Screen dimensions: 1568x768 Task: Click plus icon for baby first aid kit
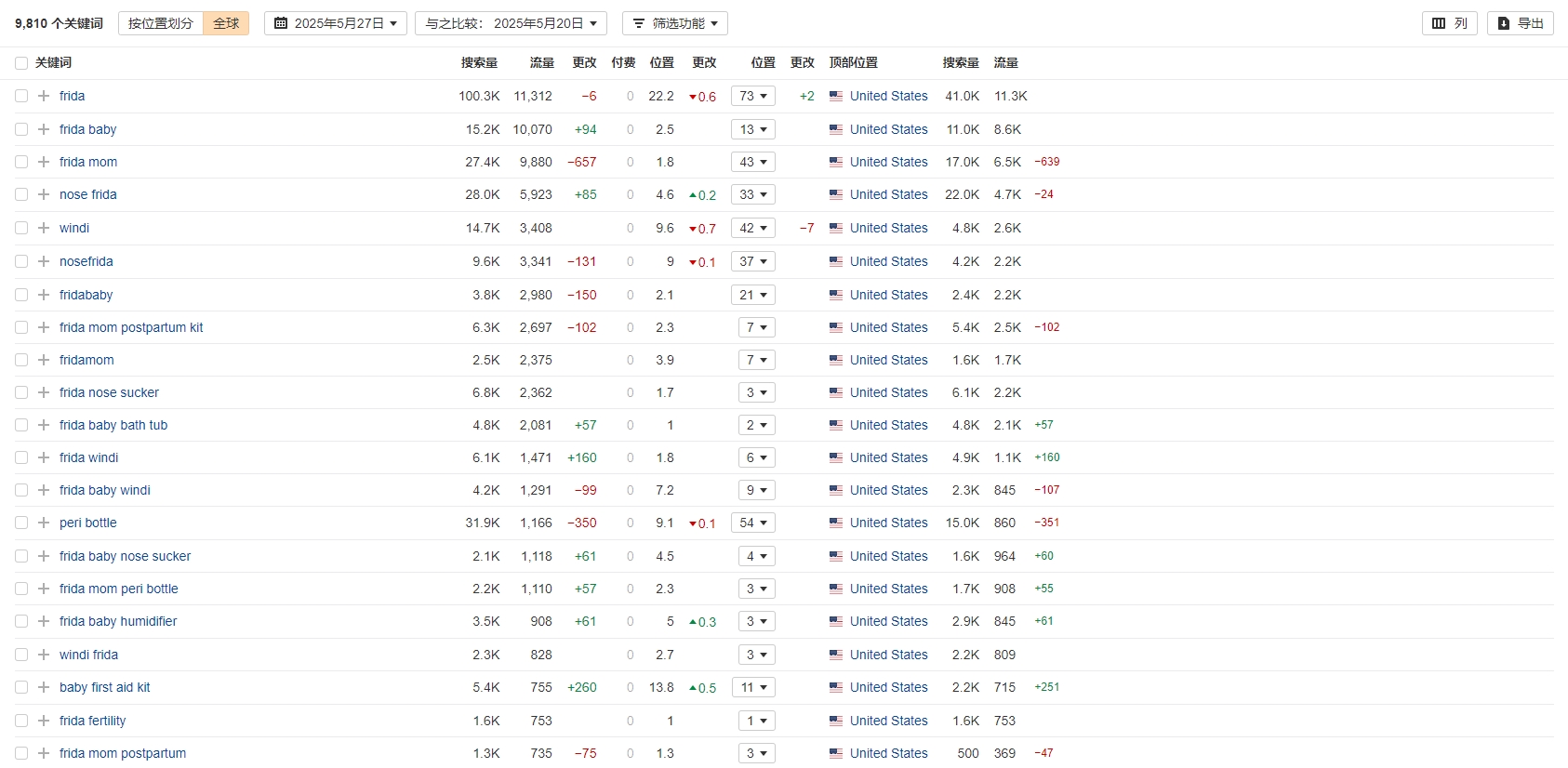pos(44,687)
